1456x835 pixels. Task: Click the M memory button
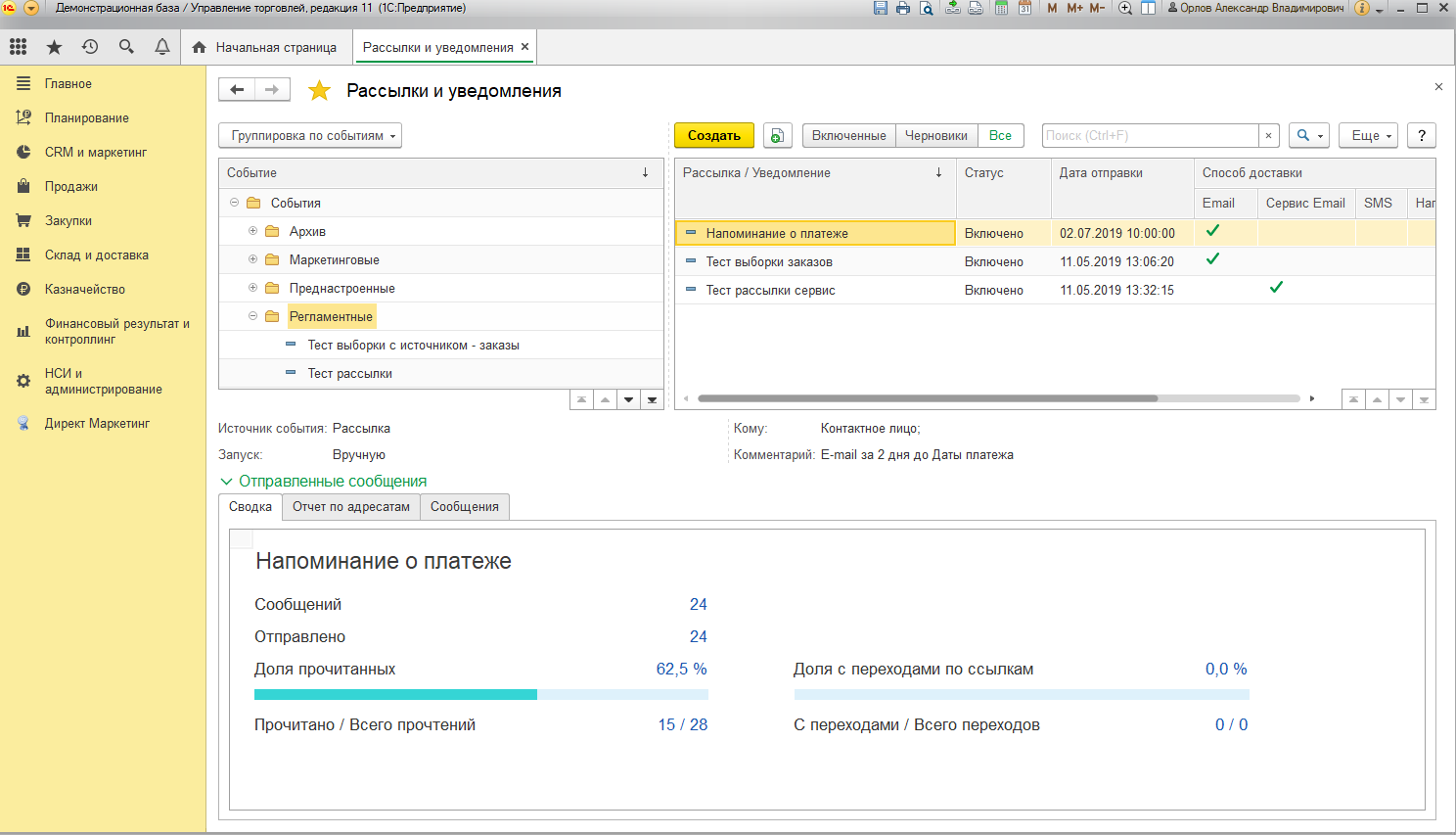[1052, 8]
